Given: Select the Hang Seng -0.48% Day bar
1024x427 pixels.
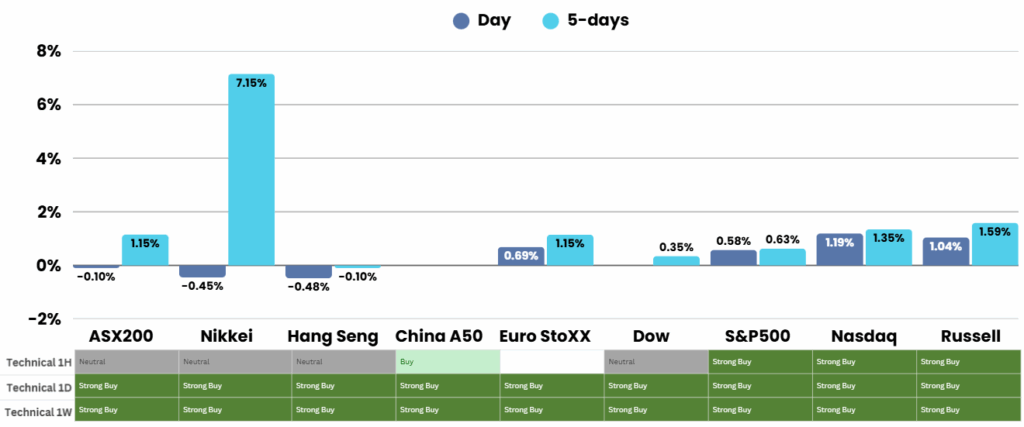Looking at the screenshot, I should tap(308, 272).
